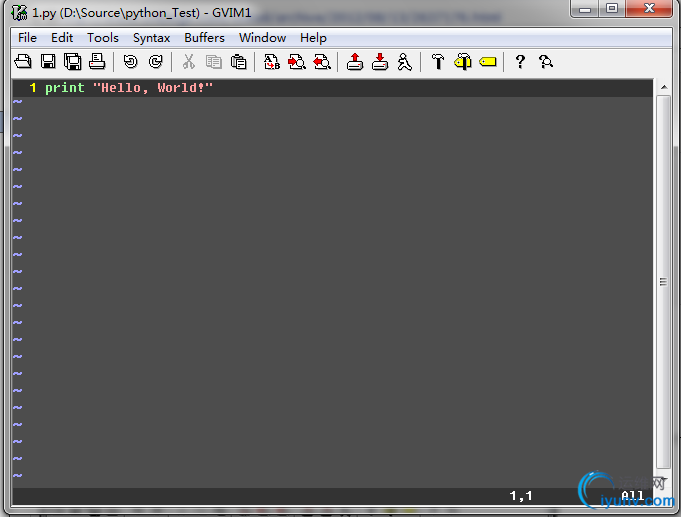Click the vertical scrollbar thumb
Image resolution: width=681 pixels, height=517 pixels.
pos(663,282)
